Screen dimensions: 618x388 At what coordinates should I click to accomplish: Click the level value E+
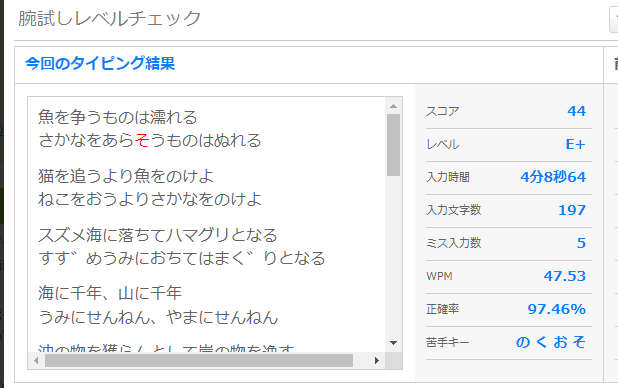tap(575, 144)
